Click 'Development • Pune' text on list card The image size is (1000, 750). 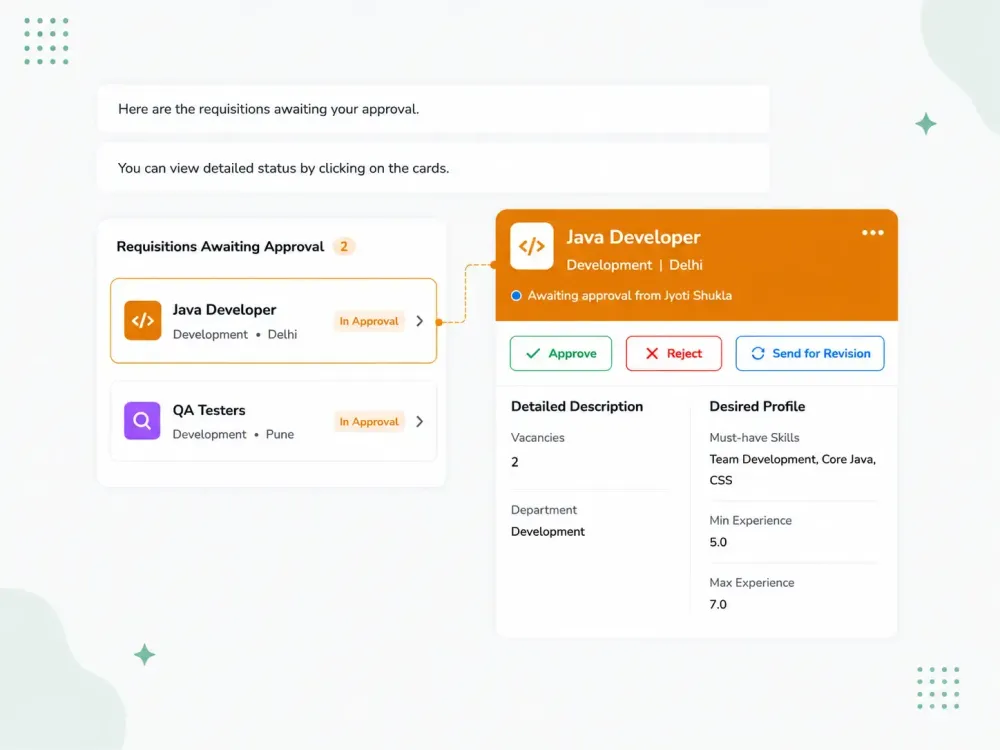tap(233, 434)
